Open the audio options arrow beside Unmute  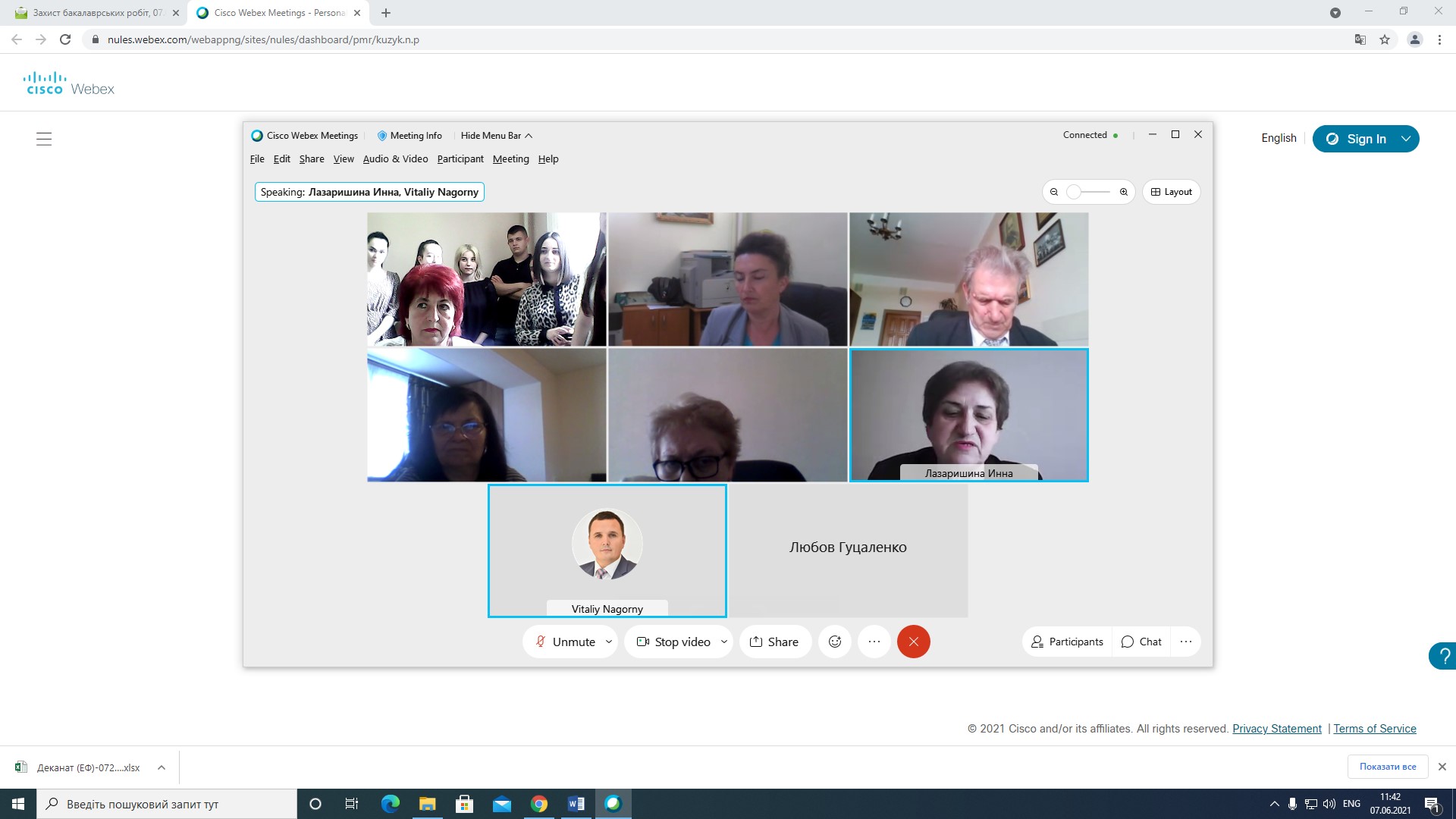pos(609,642)
